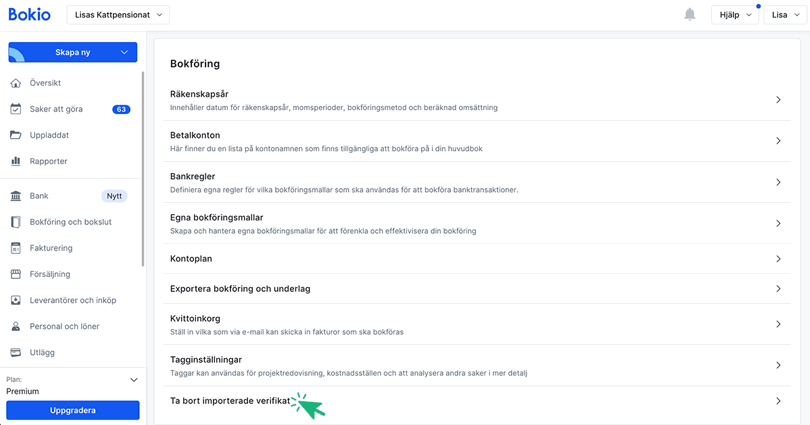Open the Räkenskapsår settings row
This screenshot has width=810, height=425.
point(475,100)
